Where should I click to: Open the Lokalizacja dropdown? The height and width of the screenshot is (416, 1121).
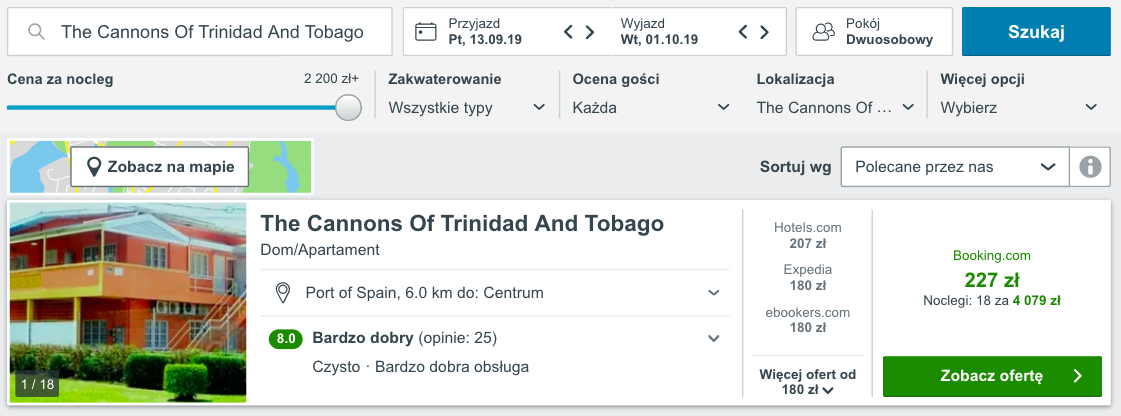[x=836, y=108]
